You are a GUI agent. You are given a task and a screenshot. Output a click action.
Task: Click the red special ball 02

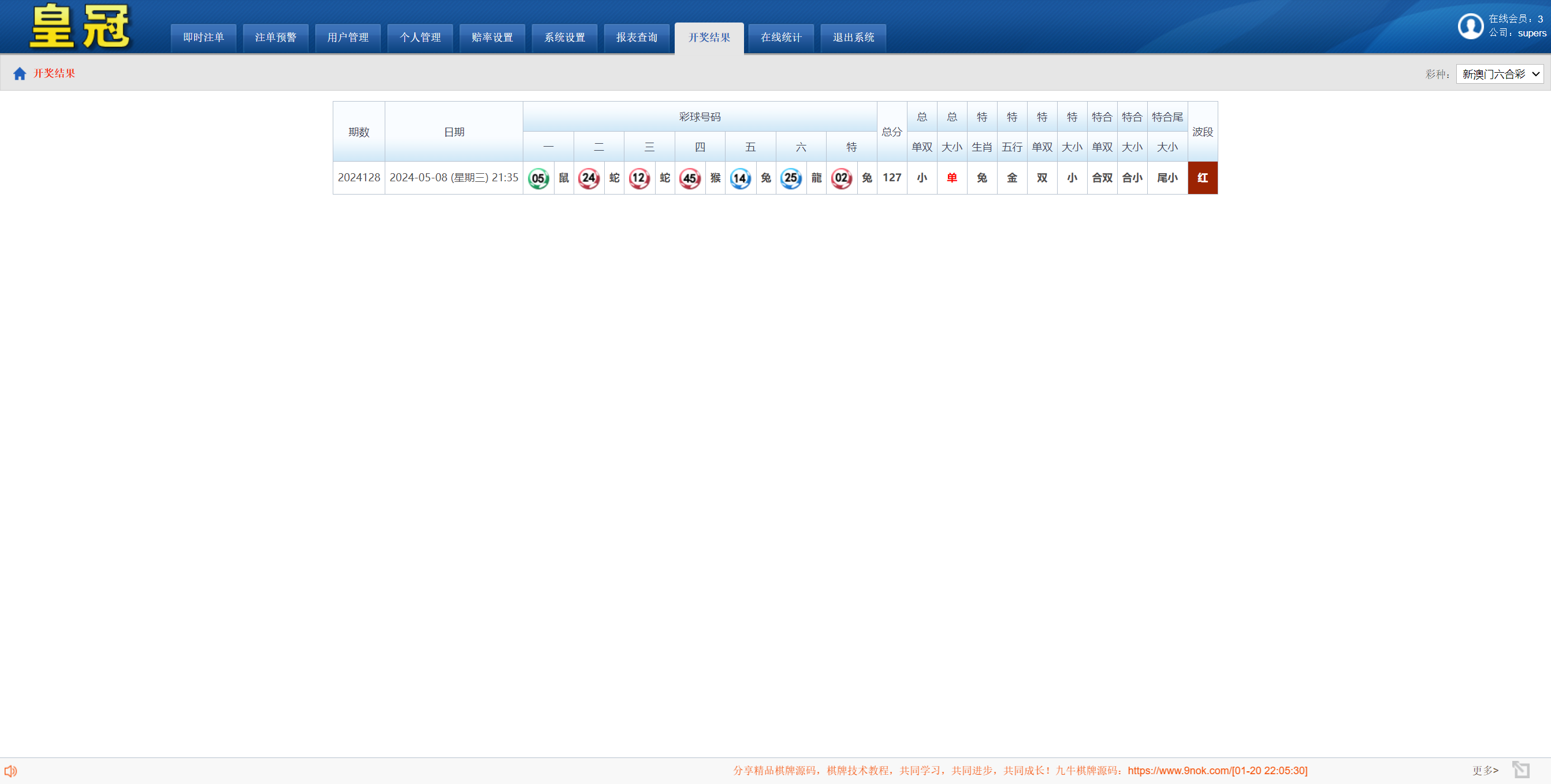point(841,178)
